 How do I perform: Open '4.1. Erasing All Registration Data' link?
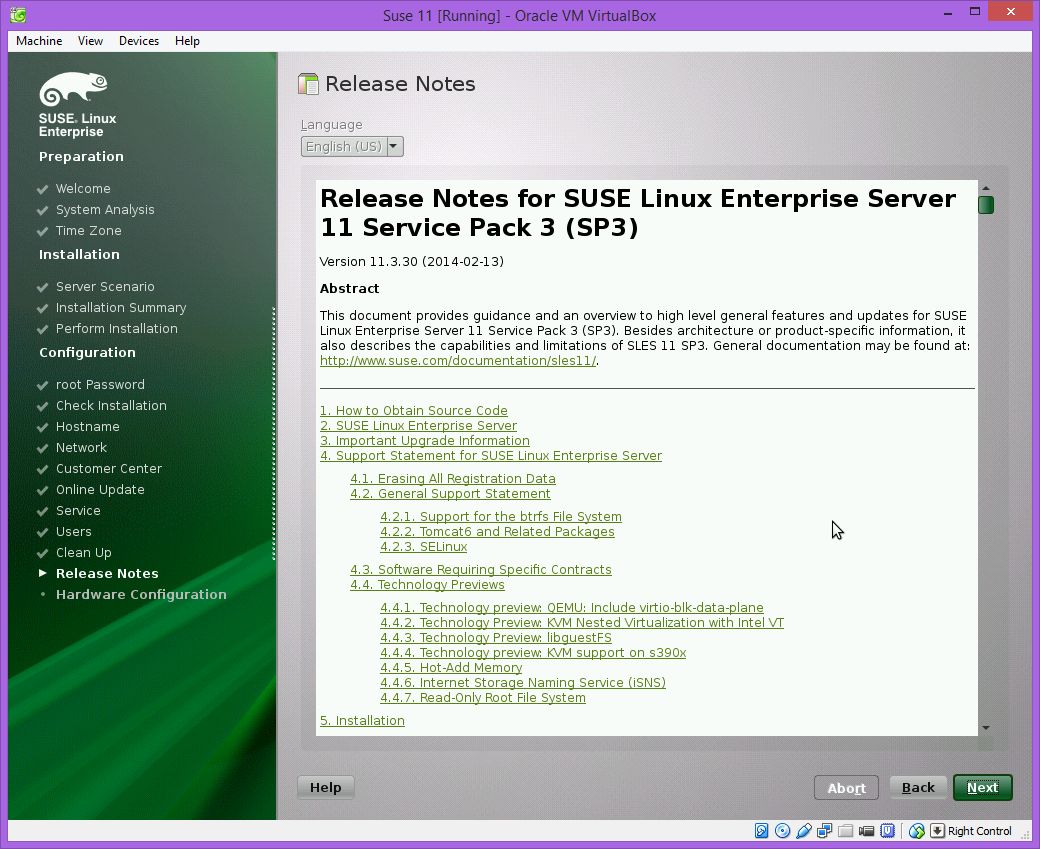(x=453, y=479)
